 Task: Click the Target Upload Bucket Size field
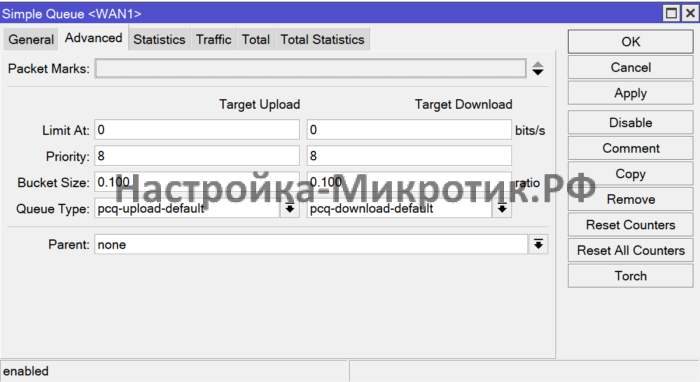coord(197,182)
